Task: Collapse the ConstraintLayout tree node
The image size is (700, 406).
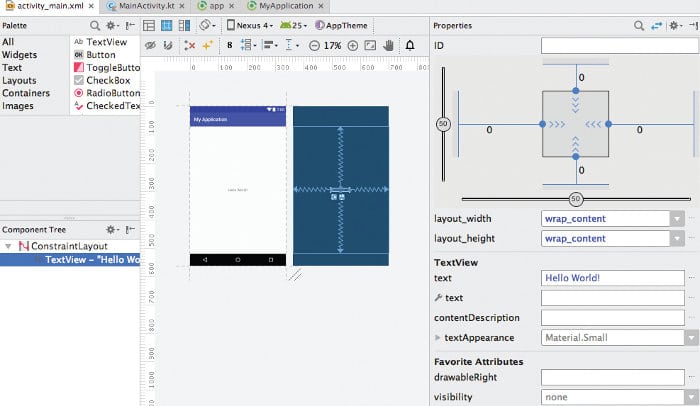Action: coord(9,246)
